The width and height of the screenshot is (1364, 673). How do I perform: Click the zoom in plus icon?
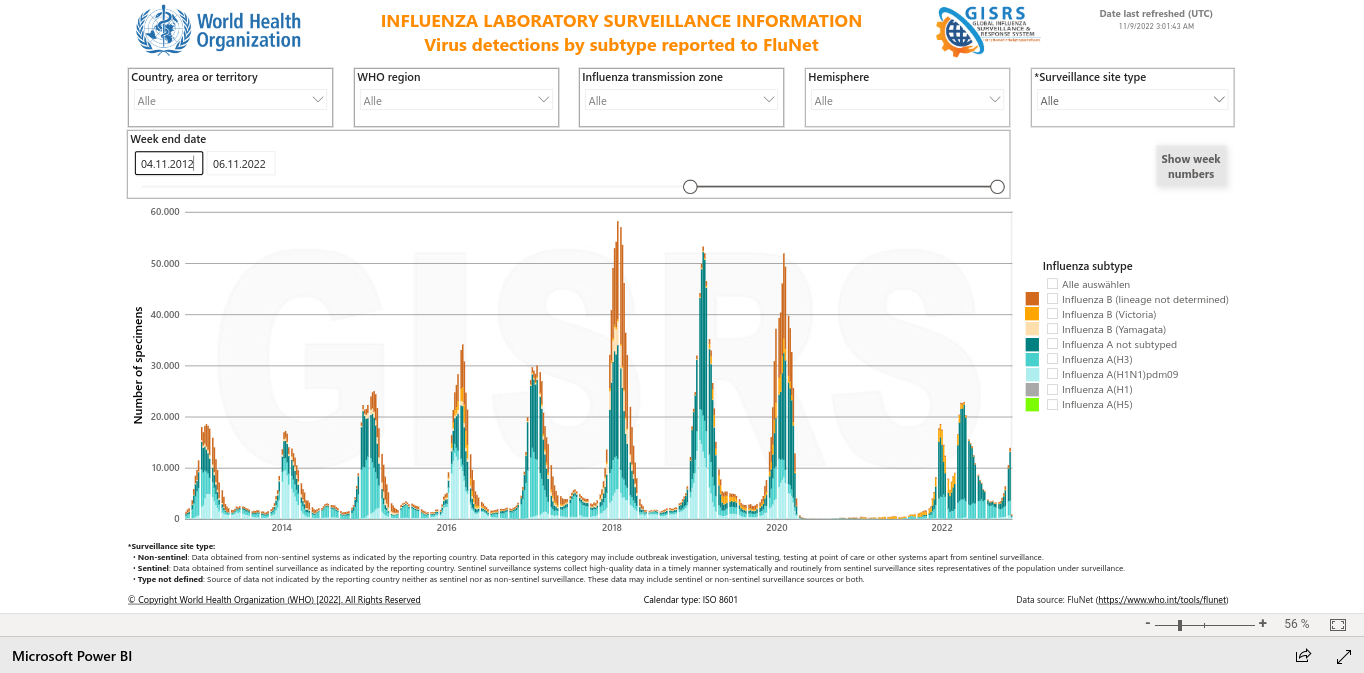(x=1263, y=624)
